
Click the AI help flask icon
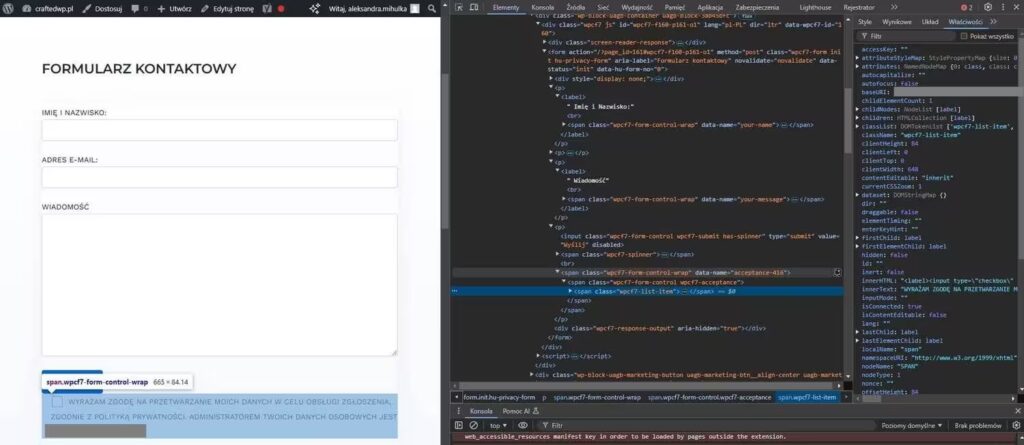tap(536, 411)
